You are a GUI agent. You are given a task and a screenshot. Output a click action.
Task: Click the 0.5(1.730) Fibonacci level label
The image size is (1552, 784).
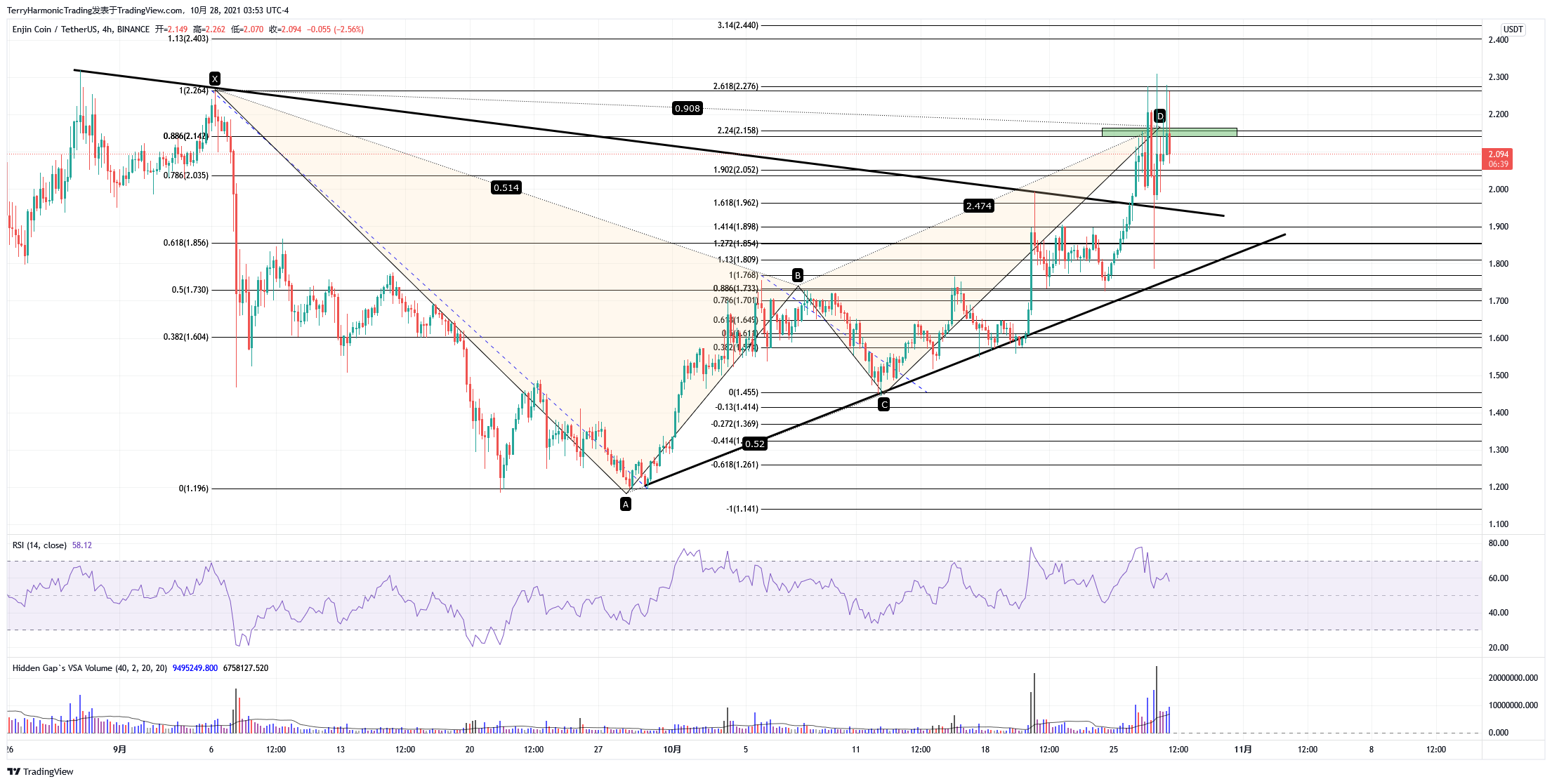(x=190, y=290)
